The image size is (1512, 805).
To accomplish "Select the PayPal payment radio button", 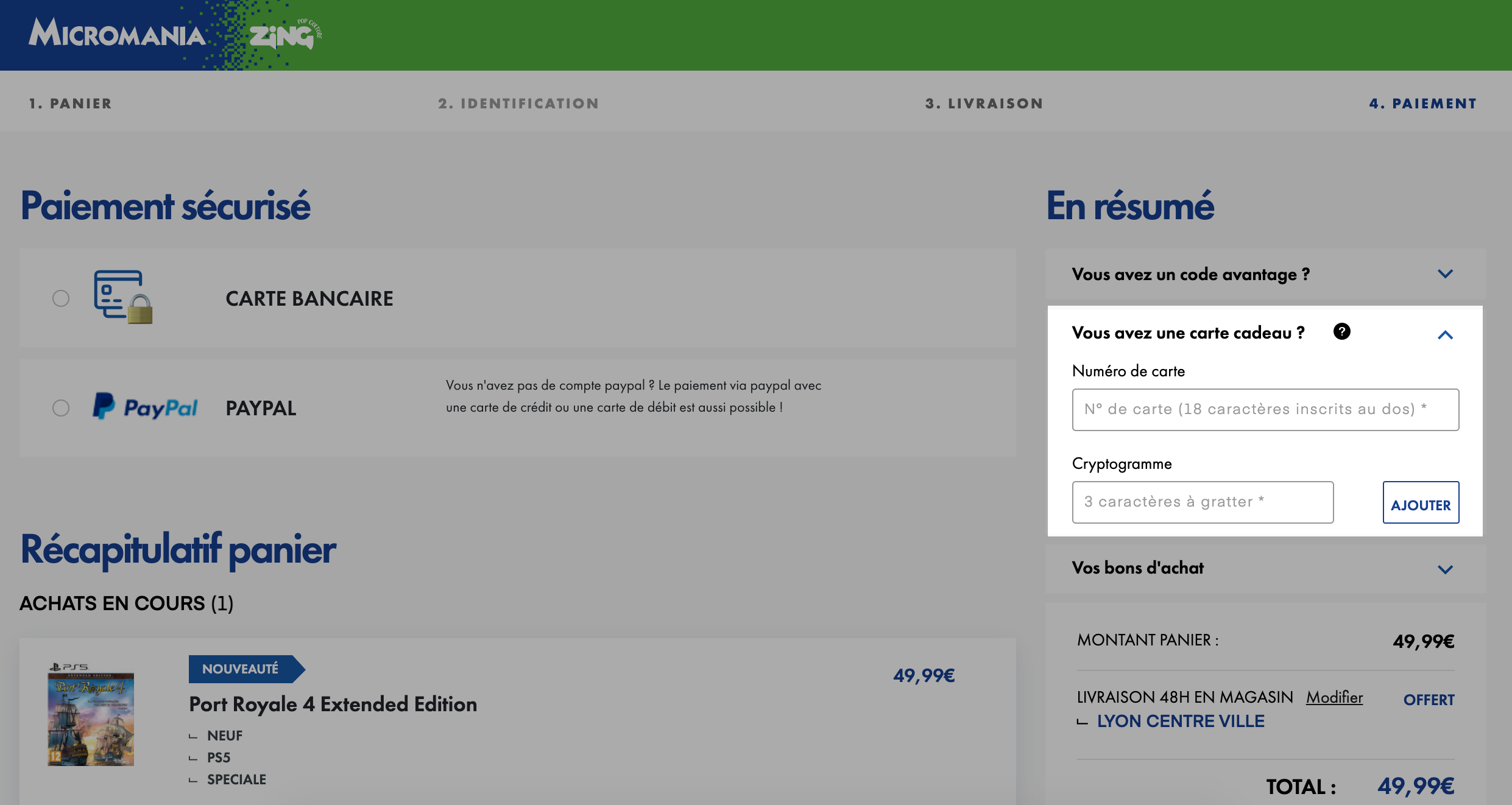I will click(61, 408).
